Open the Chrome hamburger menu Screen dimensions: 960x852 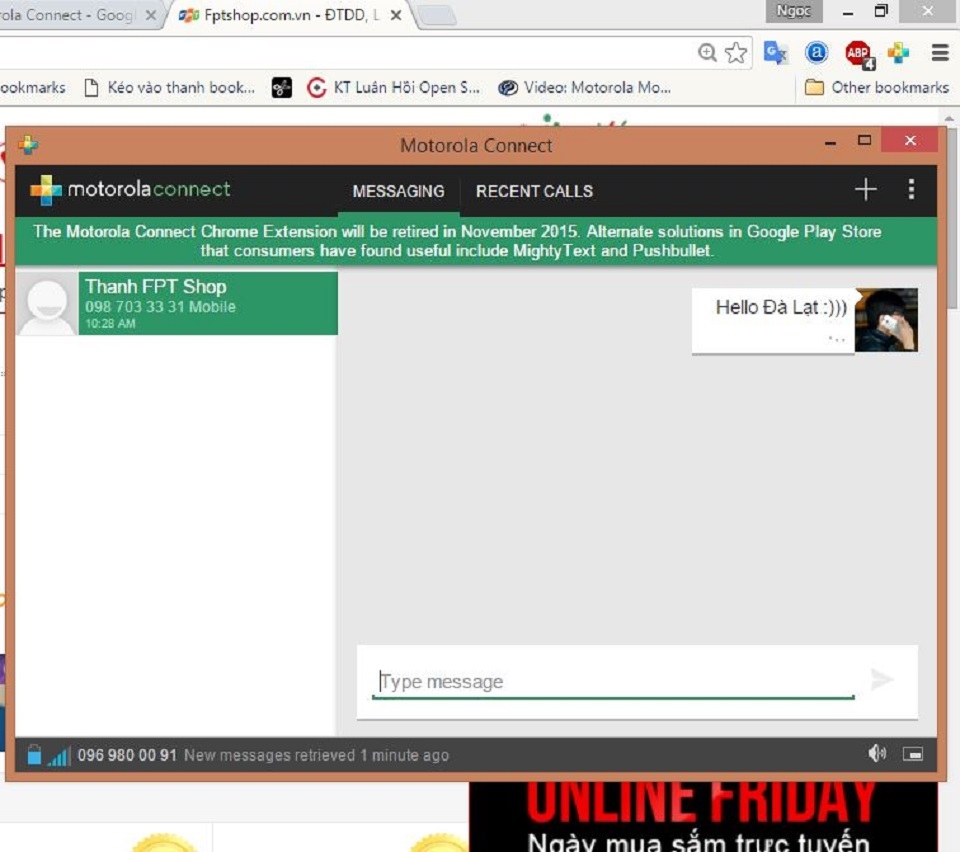tap(940, 53)
